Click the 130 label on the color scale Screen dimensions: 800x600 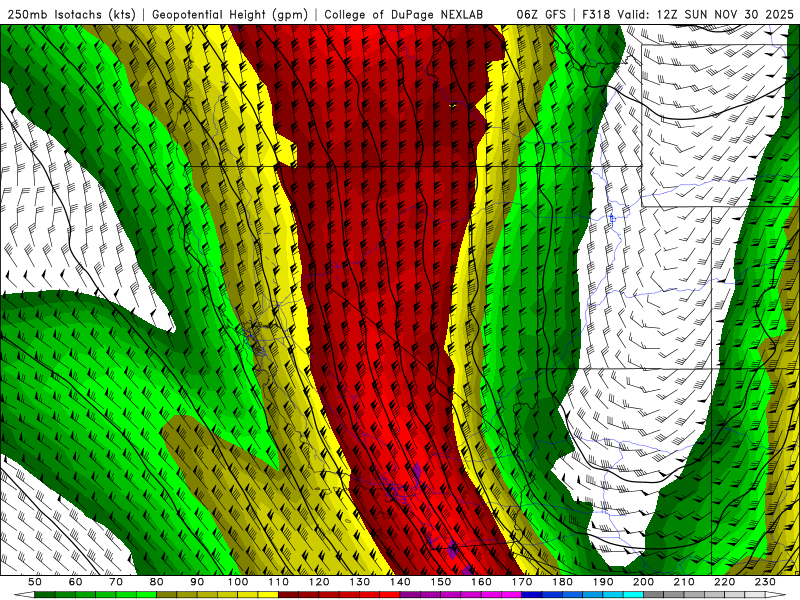[360, 582]
